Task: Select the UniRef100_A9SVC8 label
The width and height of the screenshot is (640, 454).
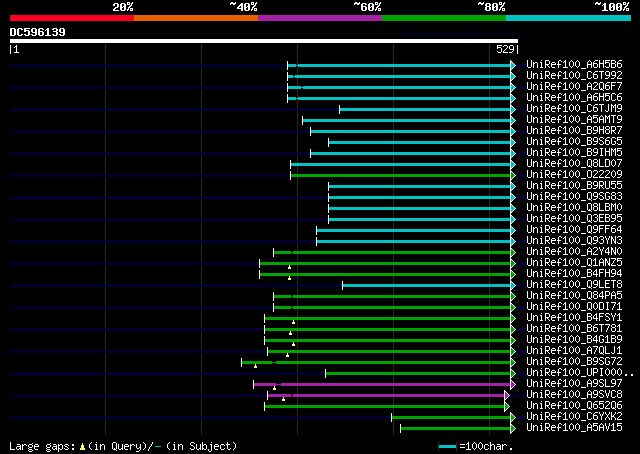Action: click(574, 395)
